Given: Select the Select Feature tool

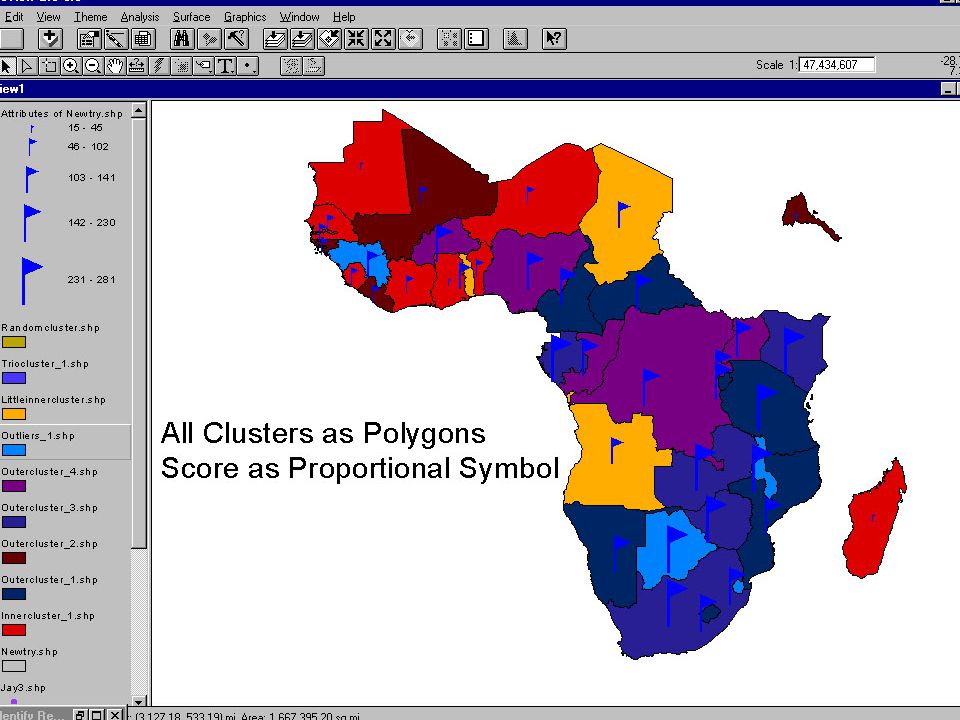Looking at the screenshot, I should tap(50, 66).
